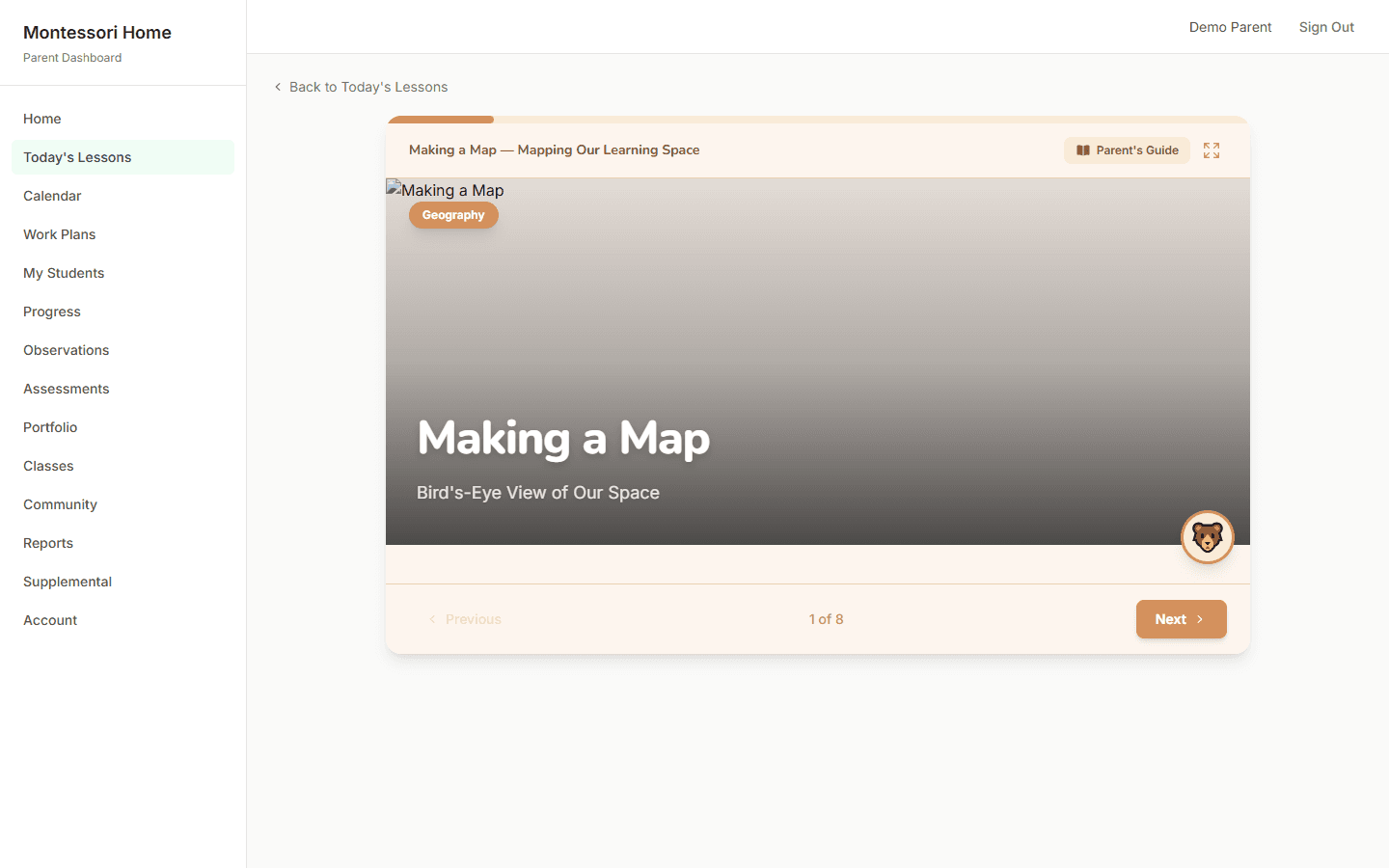Open Home in the sidebar

pos(42,119)
